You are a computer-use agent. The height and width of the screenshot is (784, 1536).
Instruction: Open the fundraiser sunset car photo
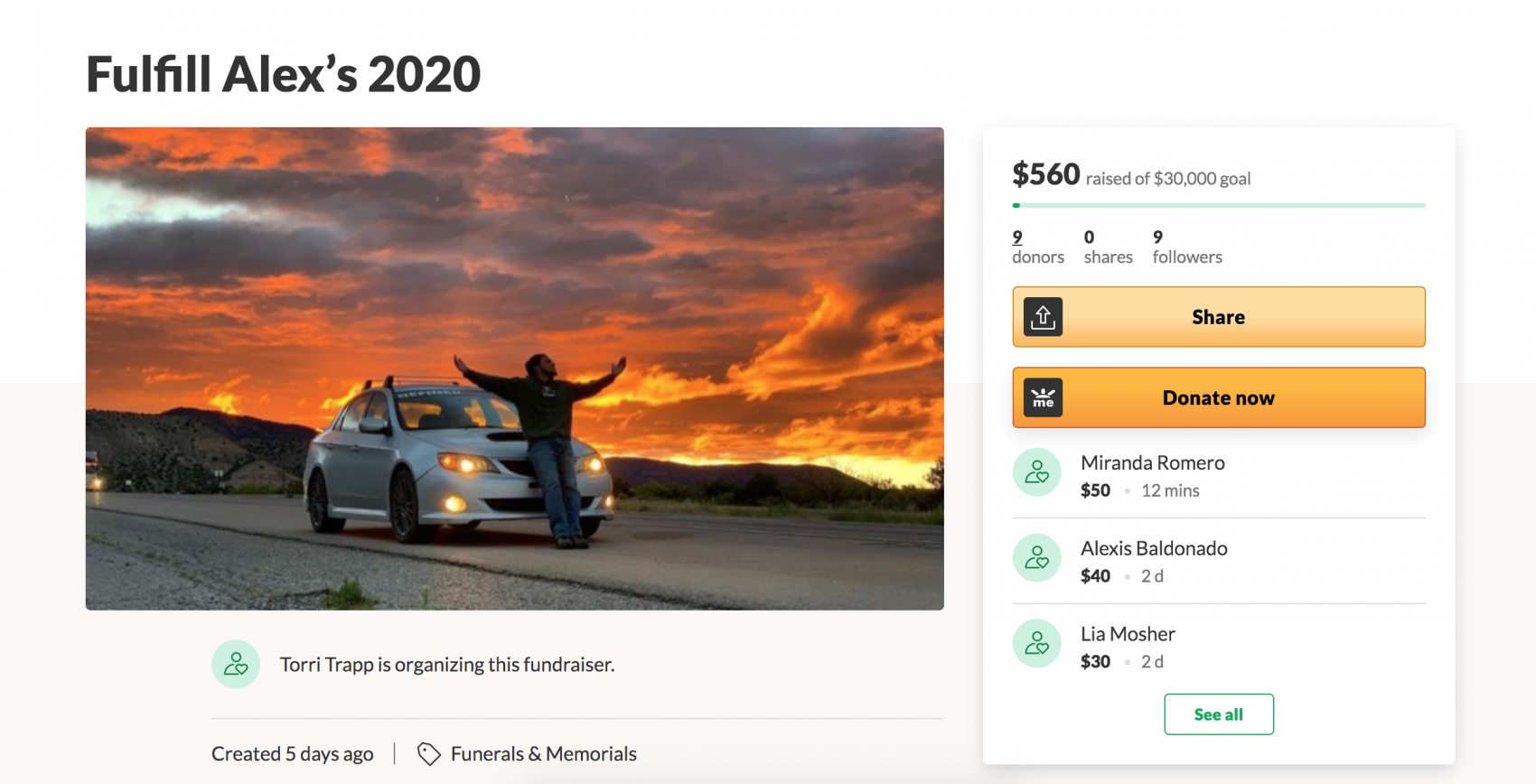515,369
